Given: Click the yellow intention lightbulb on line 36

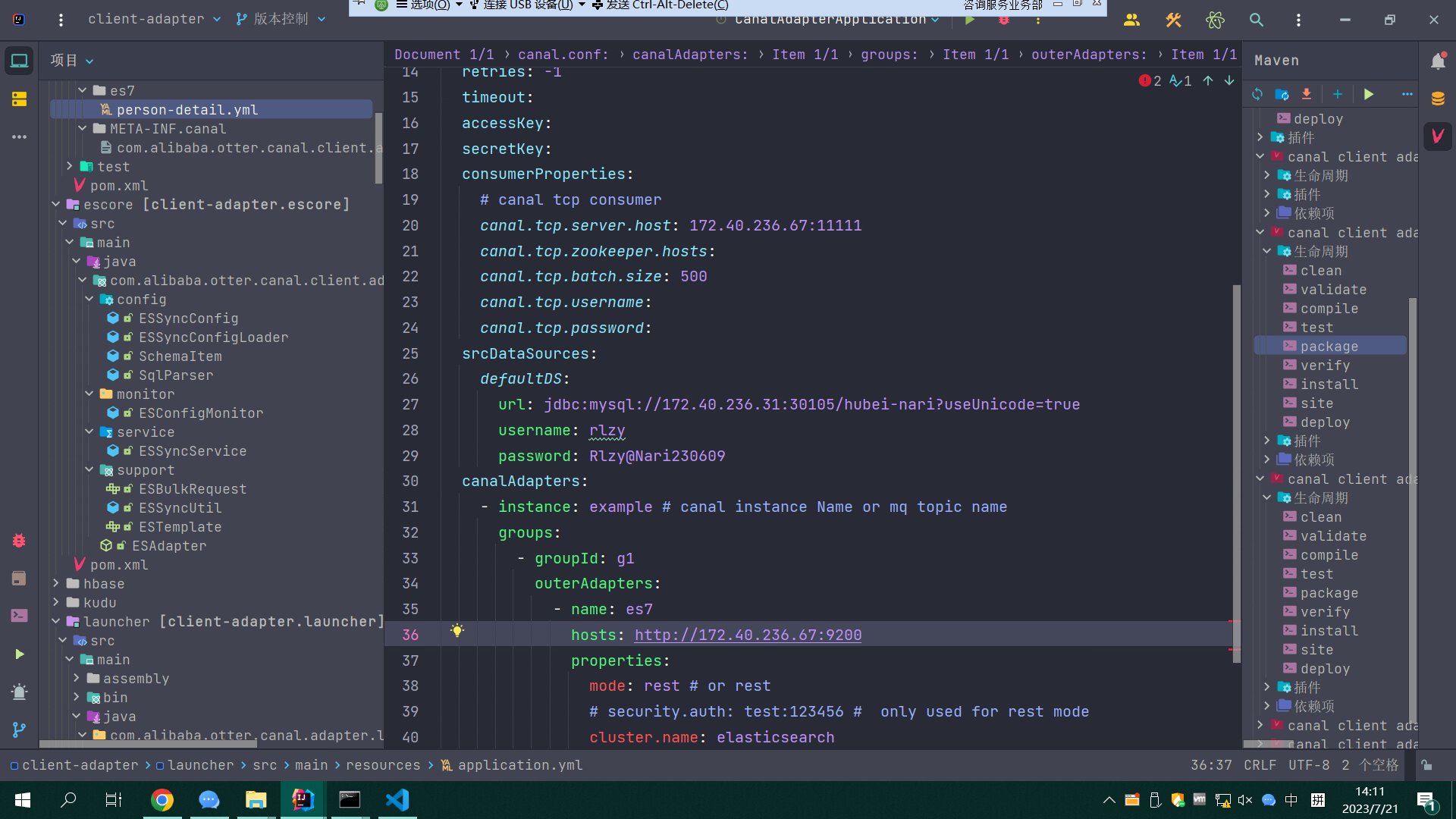Looking at the screenshot, I should (x=457, y=631).
